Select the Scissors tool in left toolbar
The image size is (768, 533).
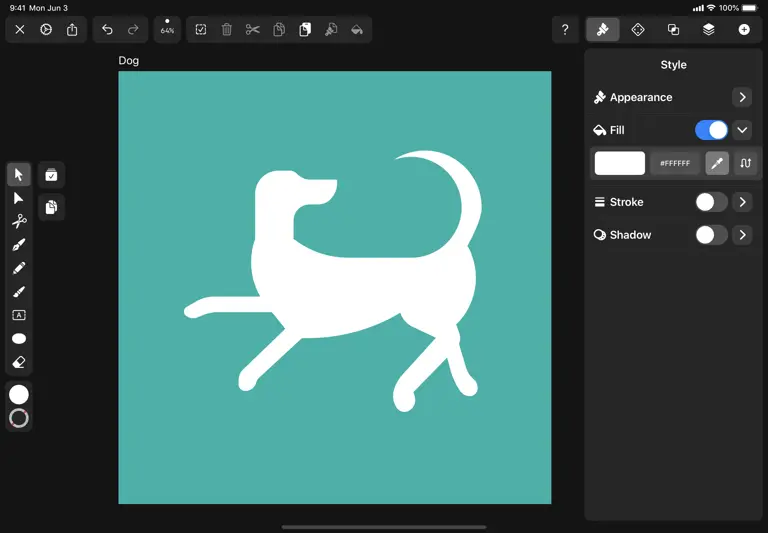tap(19, 221)
